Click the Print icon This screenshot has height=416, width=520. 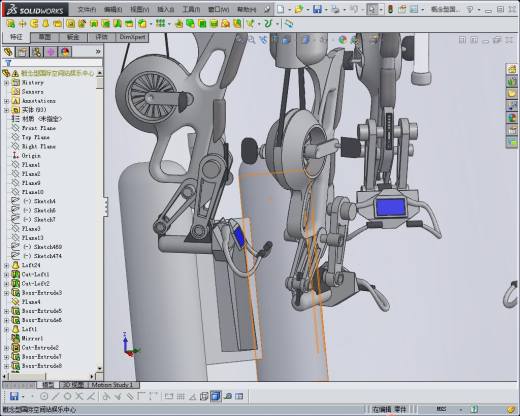[x=335, y=10]
